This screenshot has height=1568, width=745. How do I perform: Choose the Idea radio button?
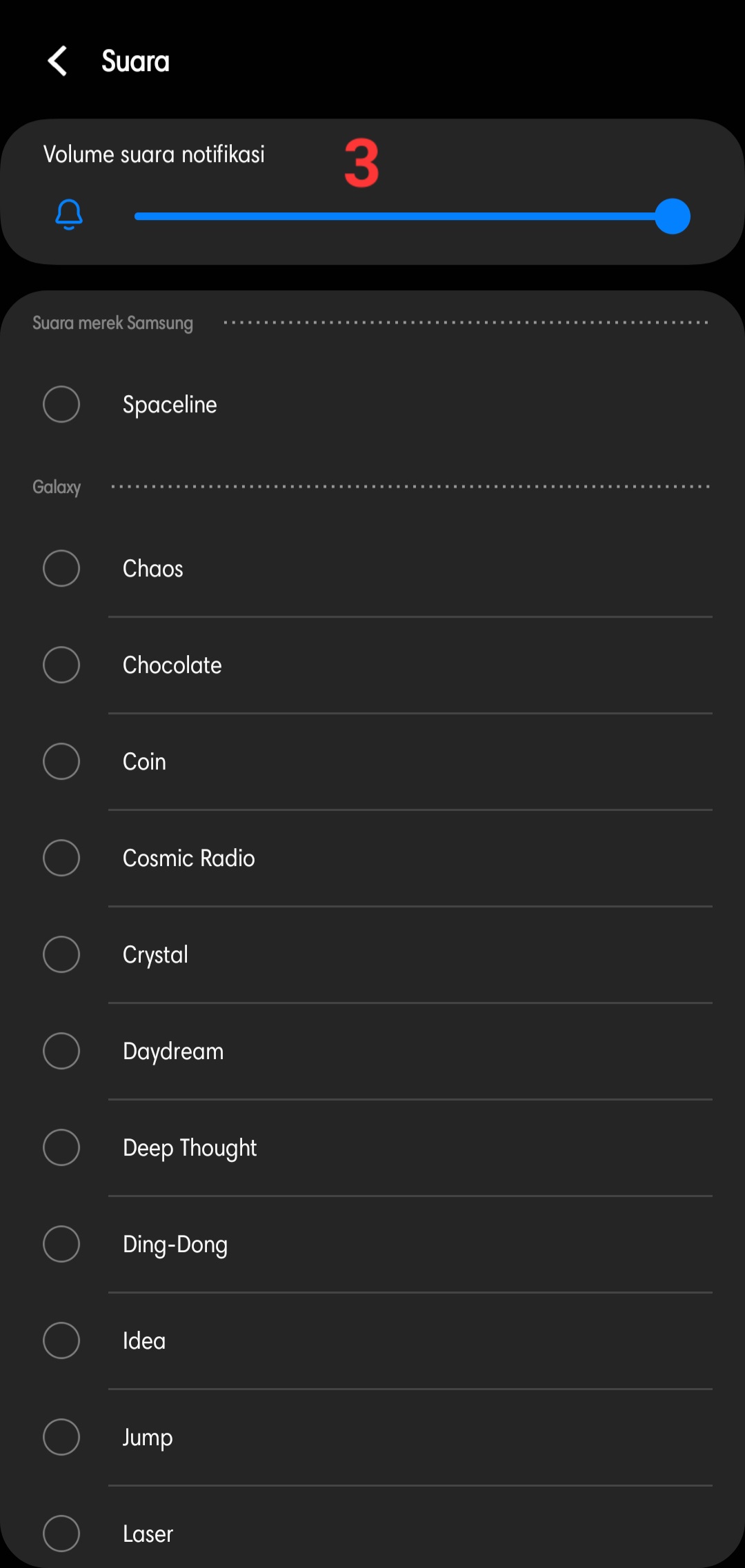coord(61,1340)
